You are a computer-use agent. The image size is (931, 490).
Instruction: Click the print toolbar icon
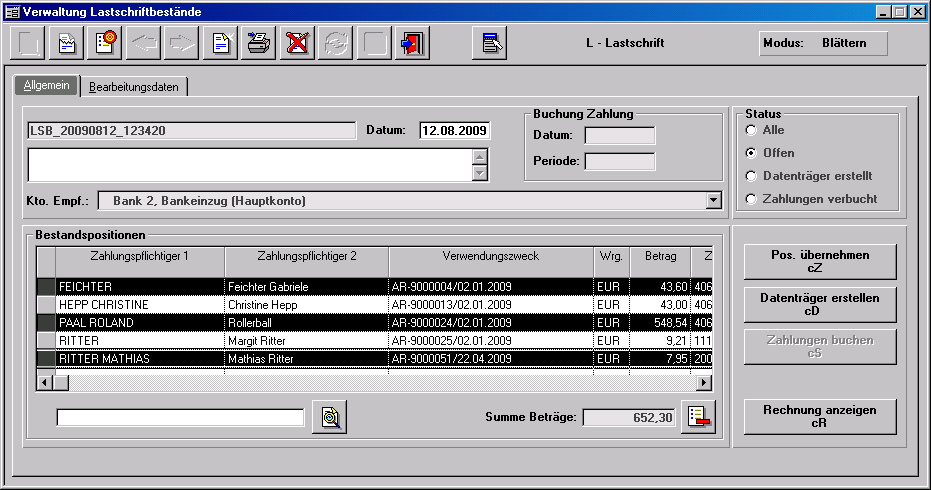tap(258, 44)
